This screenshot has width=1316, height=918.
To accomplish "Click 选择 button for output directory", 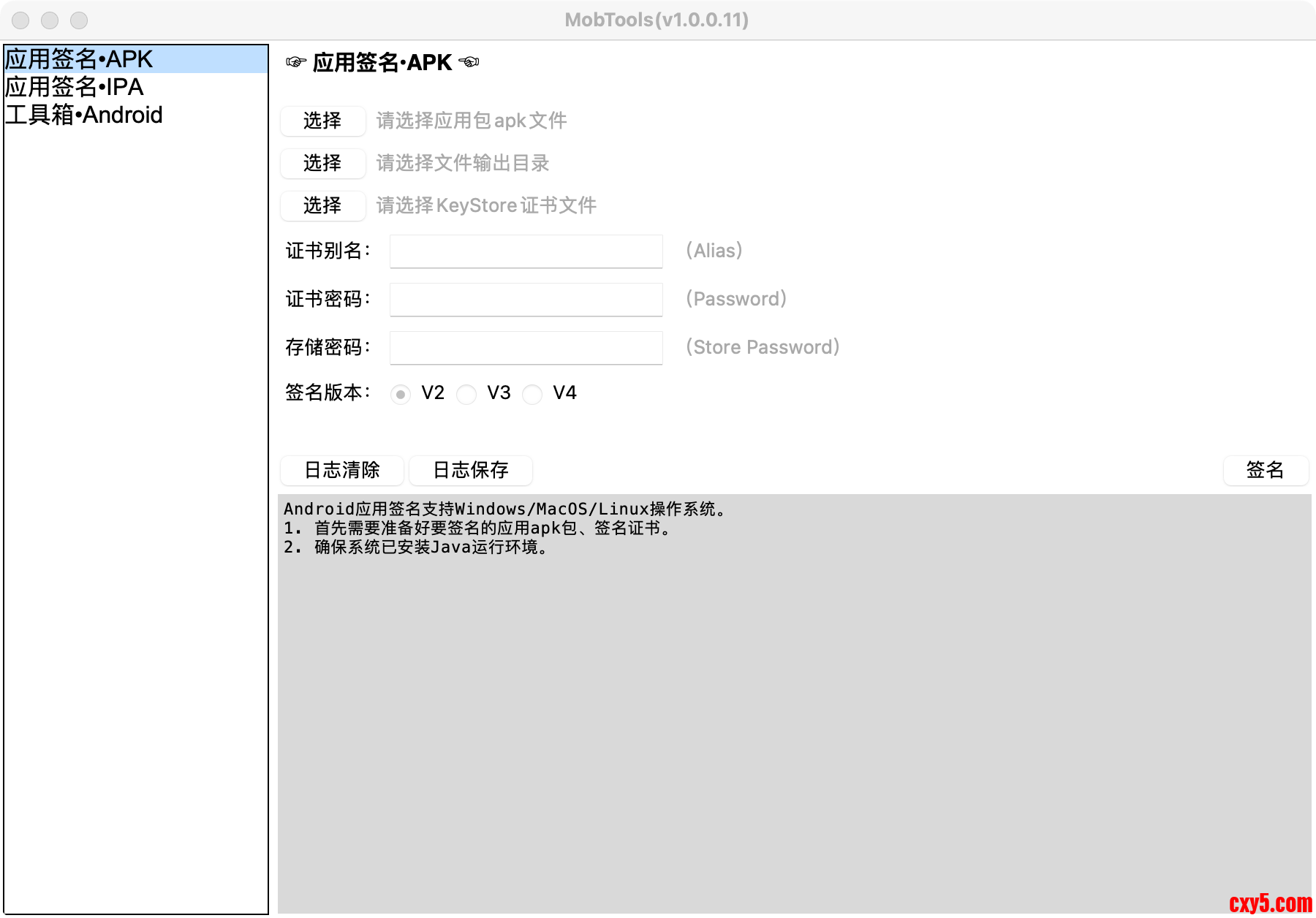I will point(322,163).
